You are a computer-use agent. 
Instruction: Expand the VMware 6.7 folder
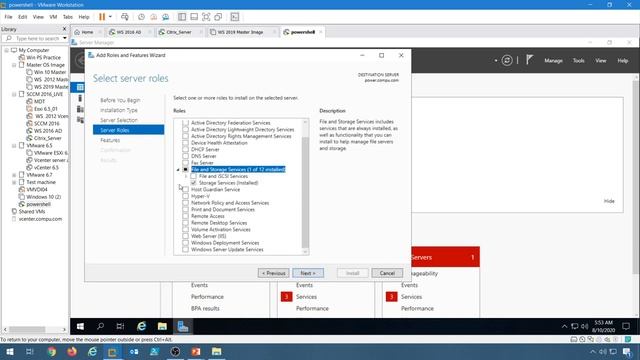[x=14, y=175]
